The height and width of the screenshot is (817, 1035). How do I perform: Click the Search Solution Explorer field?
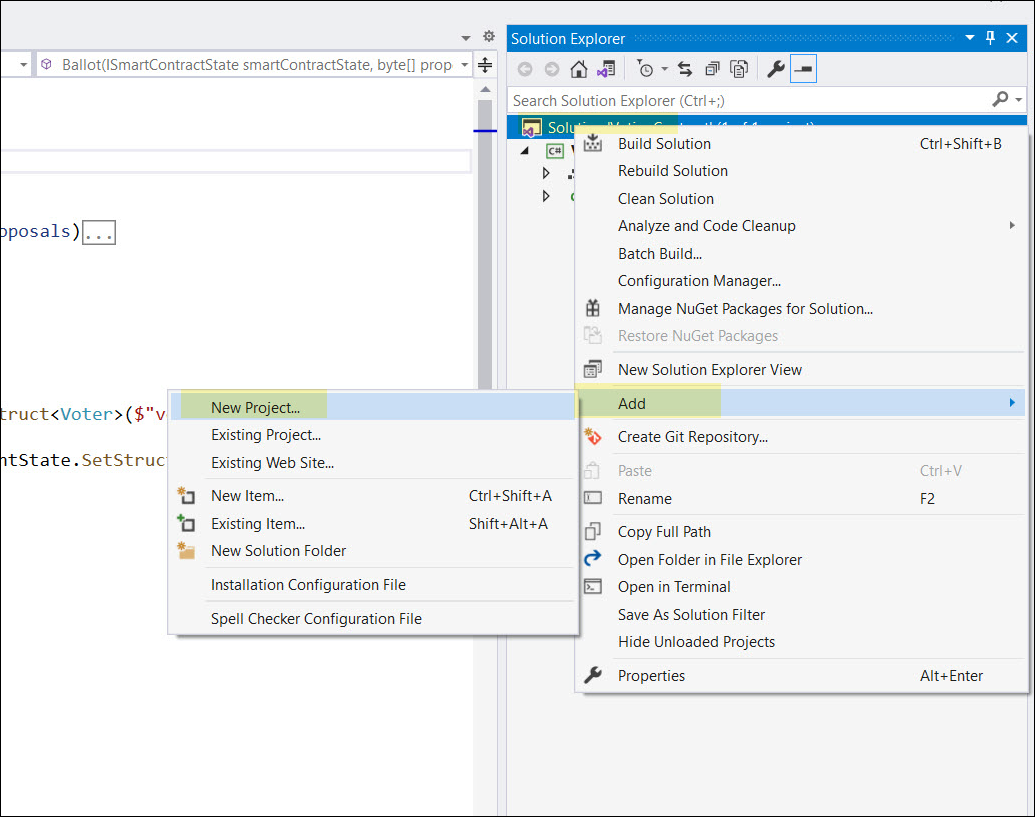pos(749,100)
